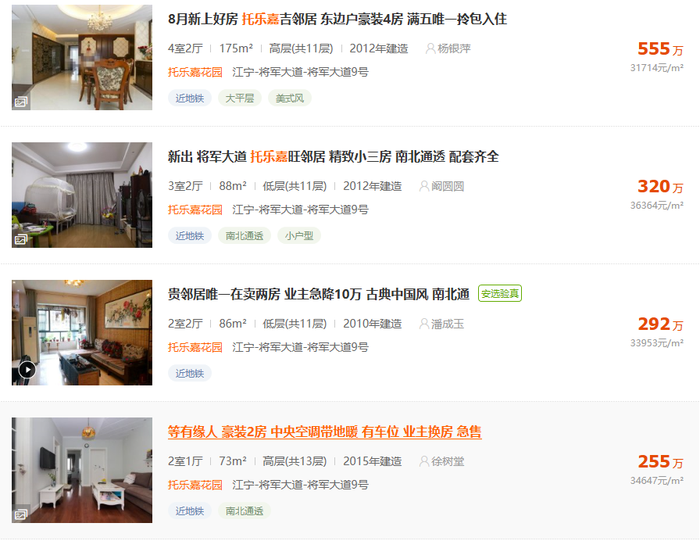Screen dimensions: 700x541
Task: Open the dining room thumbnail of first listing
Action: [82, 58]
